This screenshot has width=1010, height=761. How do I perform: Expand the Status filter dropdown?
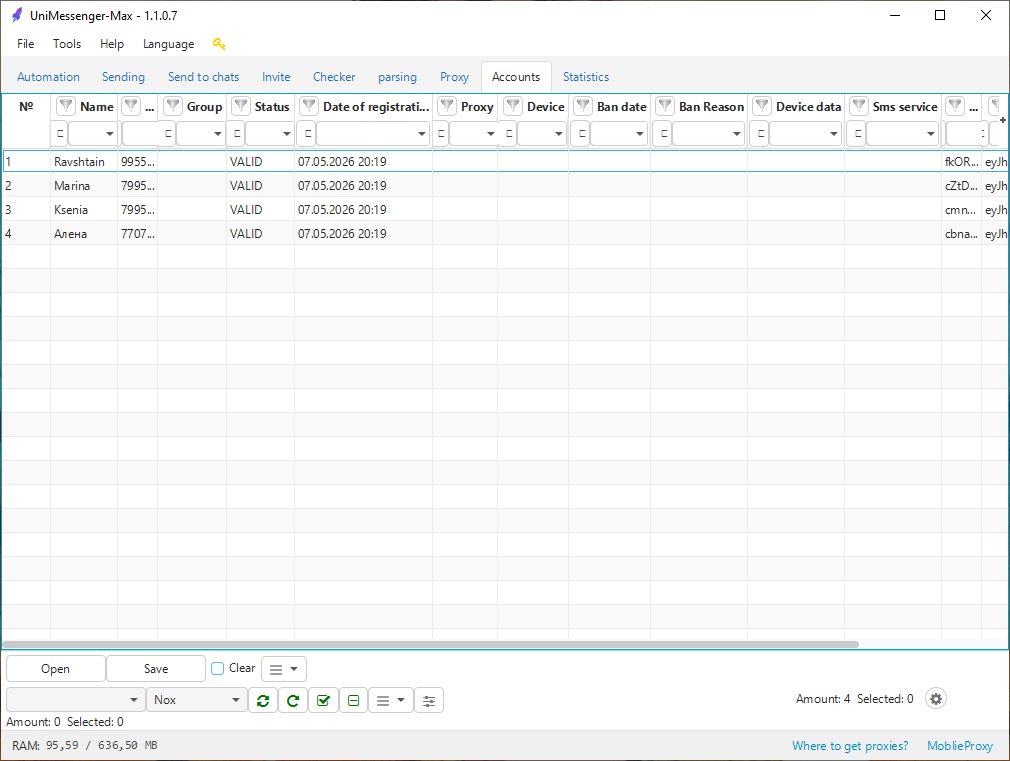point(287,133)
